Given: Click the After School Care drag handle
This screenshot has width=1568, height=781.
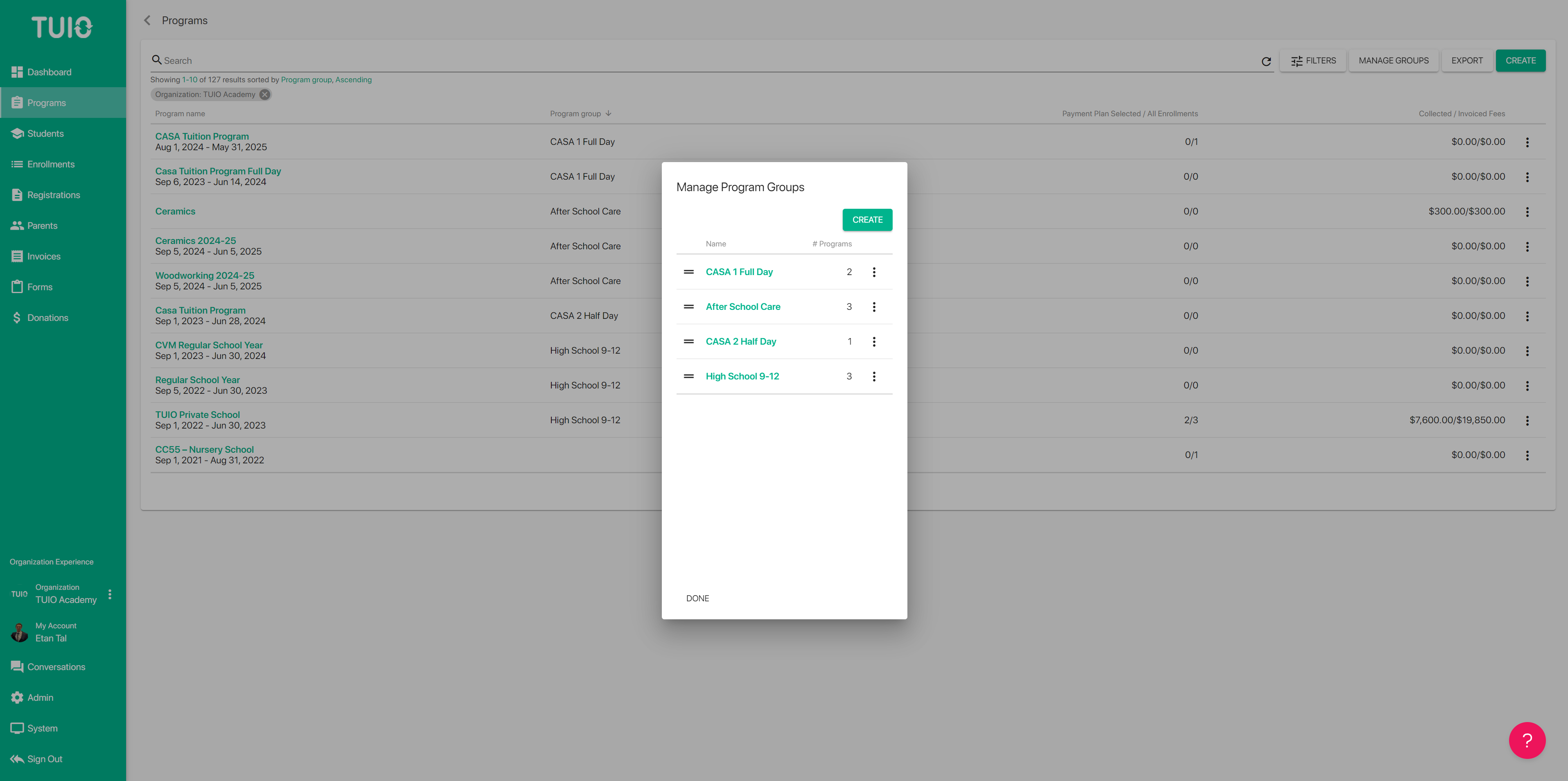Looking at the screenshot, I should point(688,307).
